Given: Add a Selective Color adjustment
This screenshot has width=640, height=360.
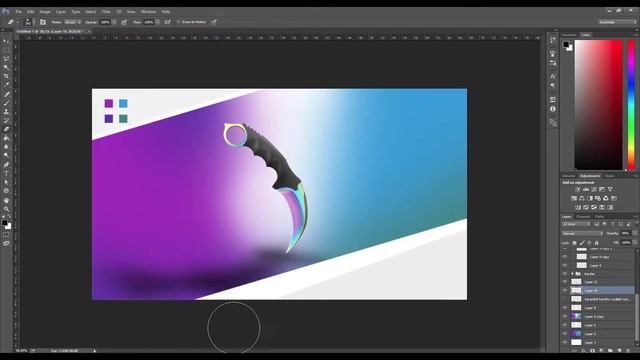Looking at the screenshot, I should tap(610, 207).
